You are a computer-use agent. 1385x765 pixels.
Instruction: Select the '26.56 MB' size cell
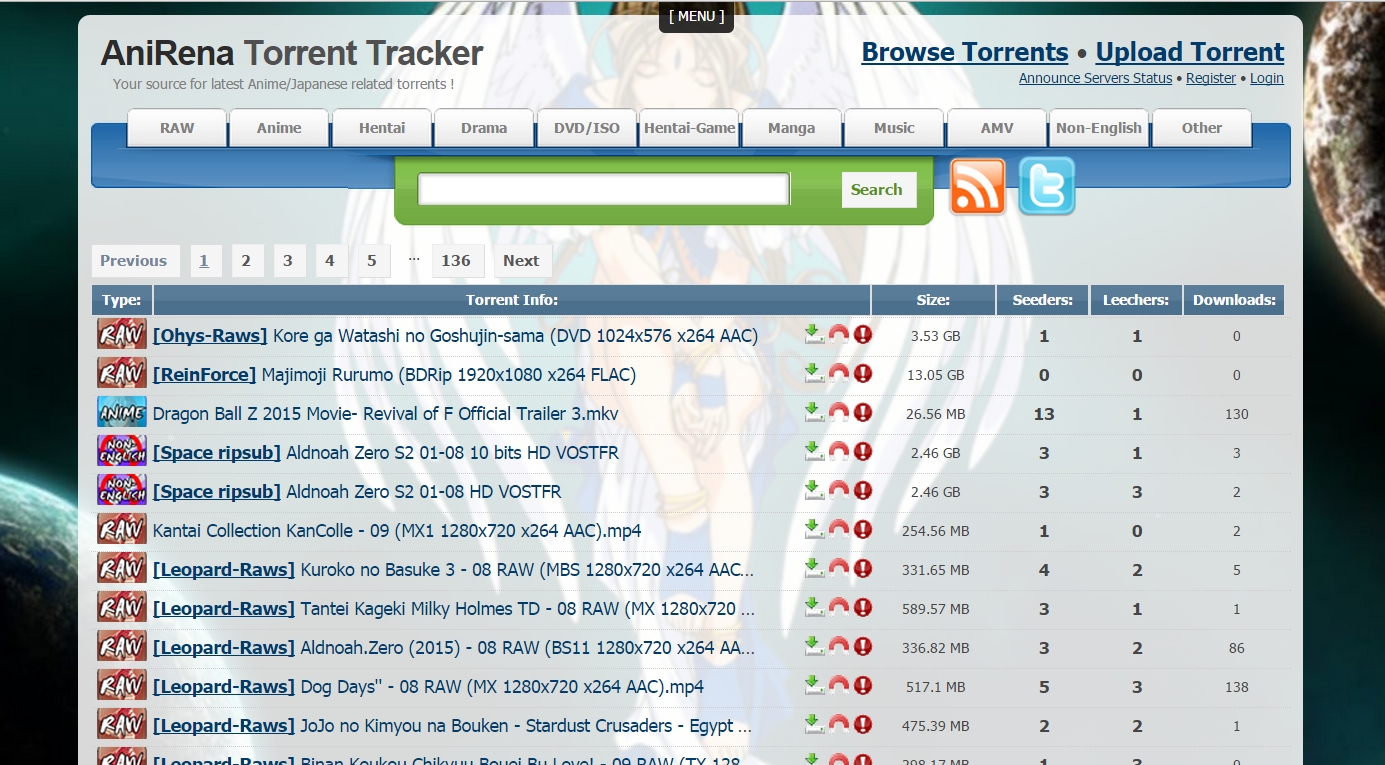(x=935, y=414)
